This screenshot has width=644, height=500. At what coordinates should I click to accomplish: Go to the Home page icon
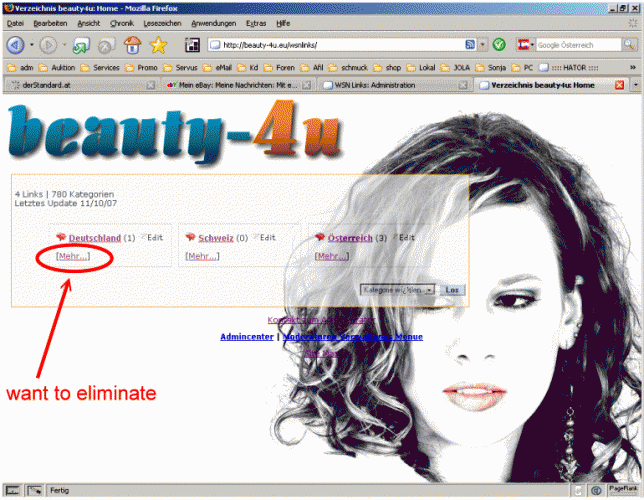pos(131,45)
